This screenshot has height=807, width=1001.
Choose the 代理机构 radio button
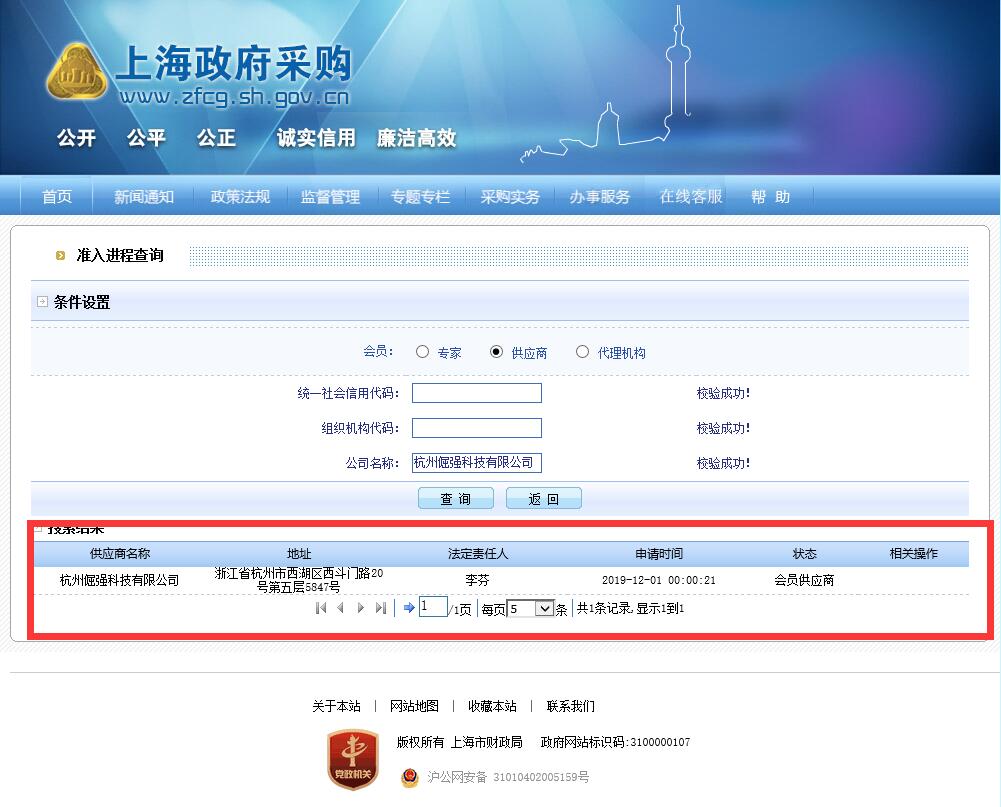pos(582,352)
